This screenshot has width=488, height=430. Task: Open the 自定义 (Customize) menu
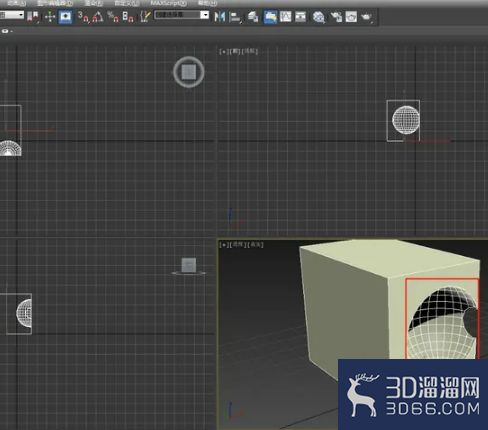point(127,3)
